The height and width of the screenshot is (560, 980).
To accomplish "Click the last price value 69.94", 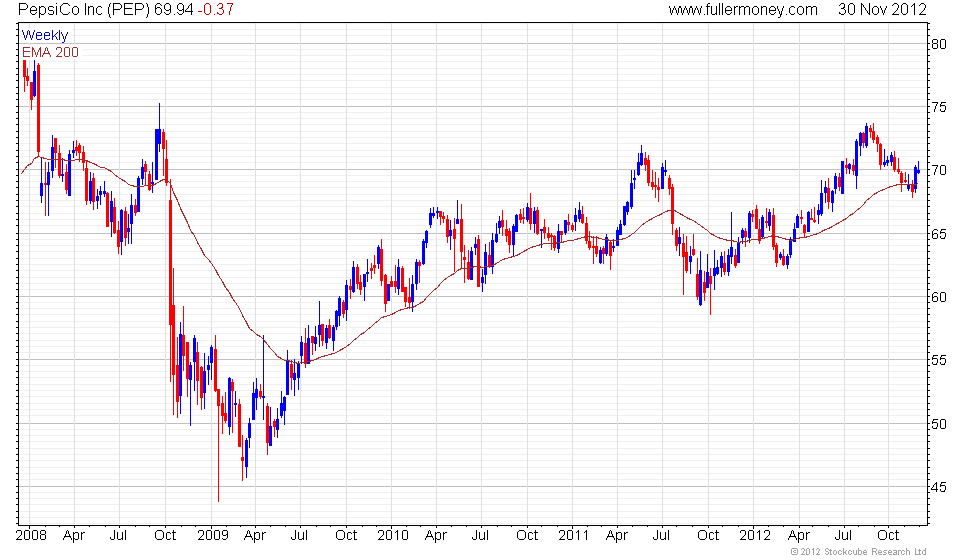I will (173, 9).
